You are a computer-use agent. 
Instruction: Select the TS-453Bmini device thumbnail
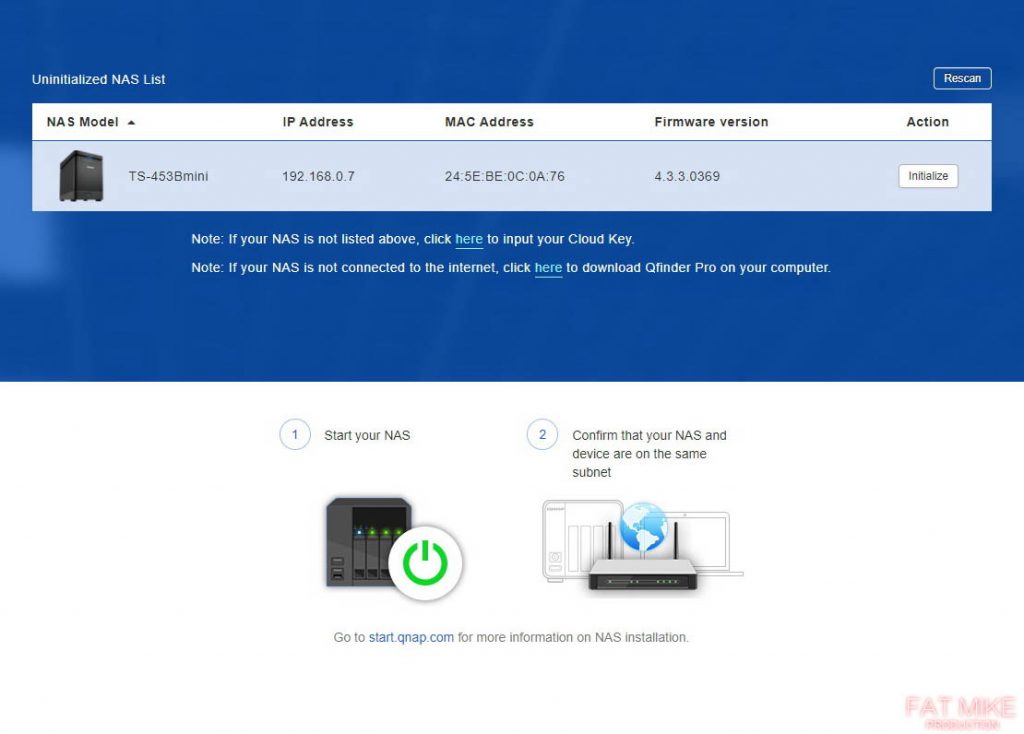81,176
